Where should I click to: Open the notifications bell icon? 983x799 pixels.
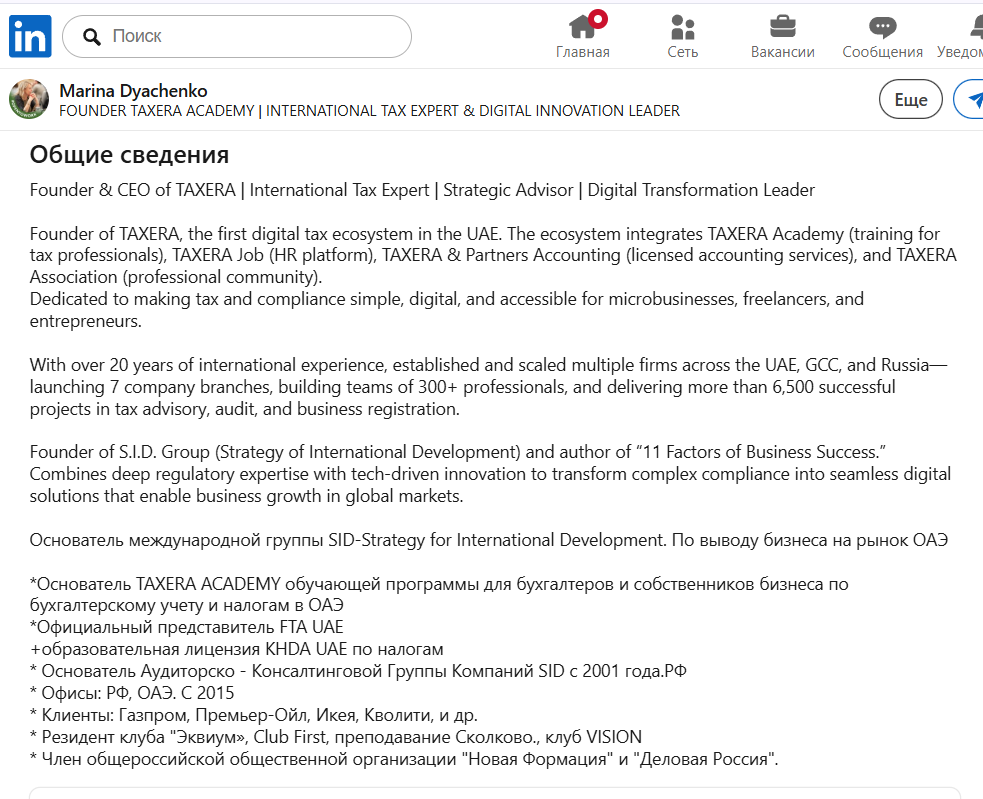(972, 27)
